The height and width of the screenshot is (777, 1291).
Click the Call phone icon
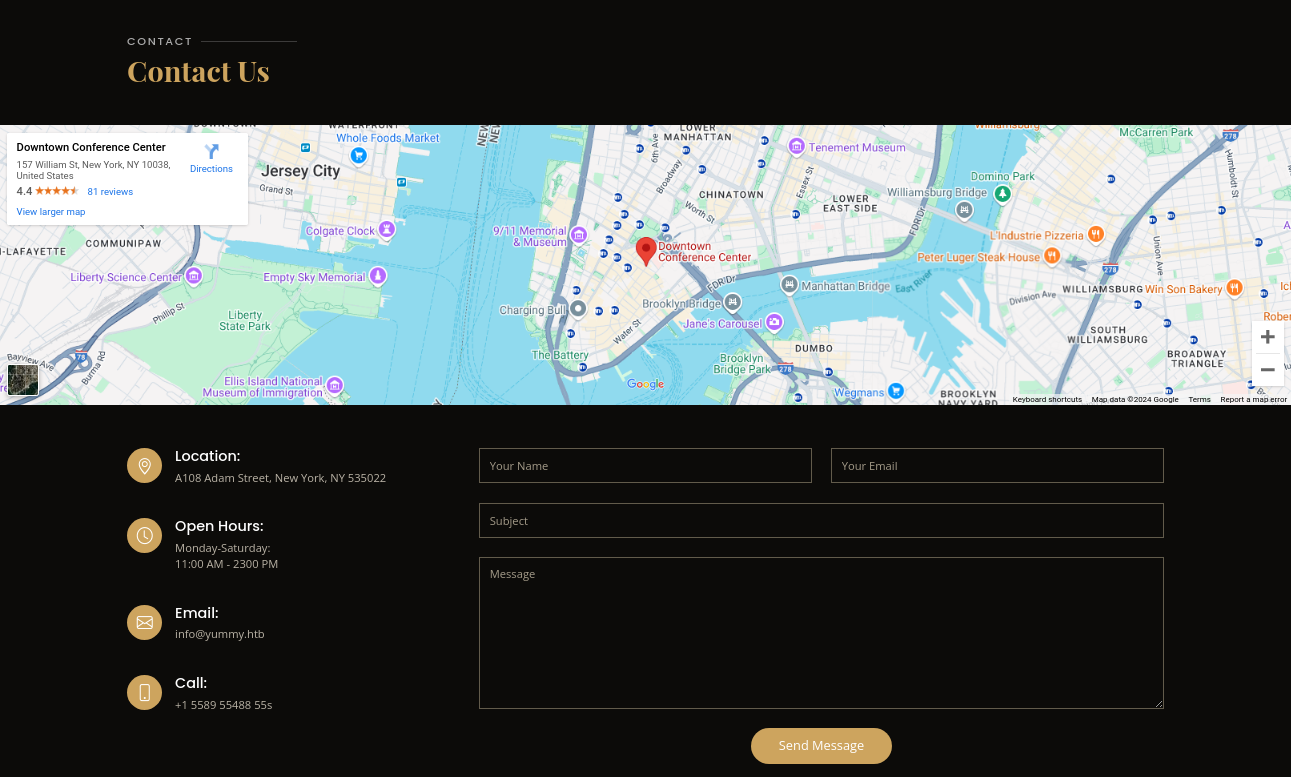[x=144, y=692]
